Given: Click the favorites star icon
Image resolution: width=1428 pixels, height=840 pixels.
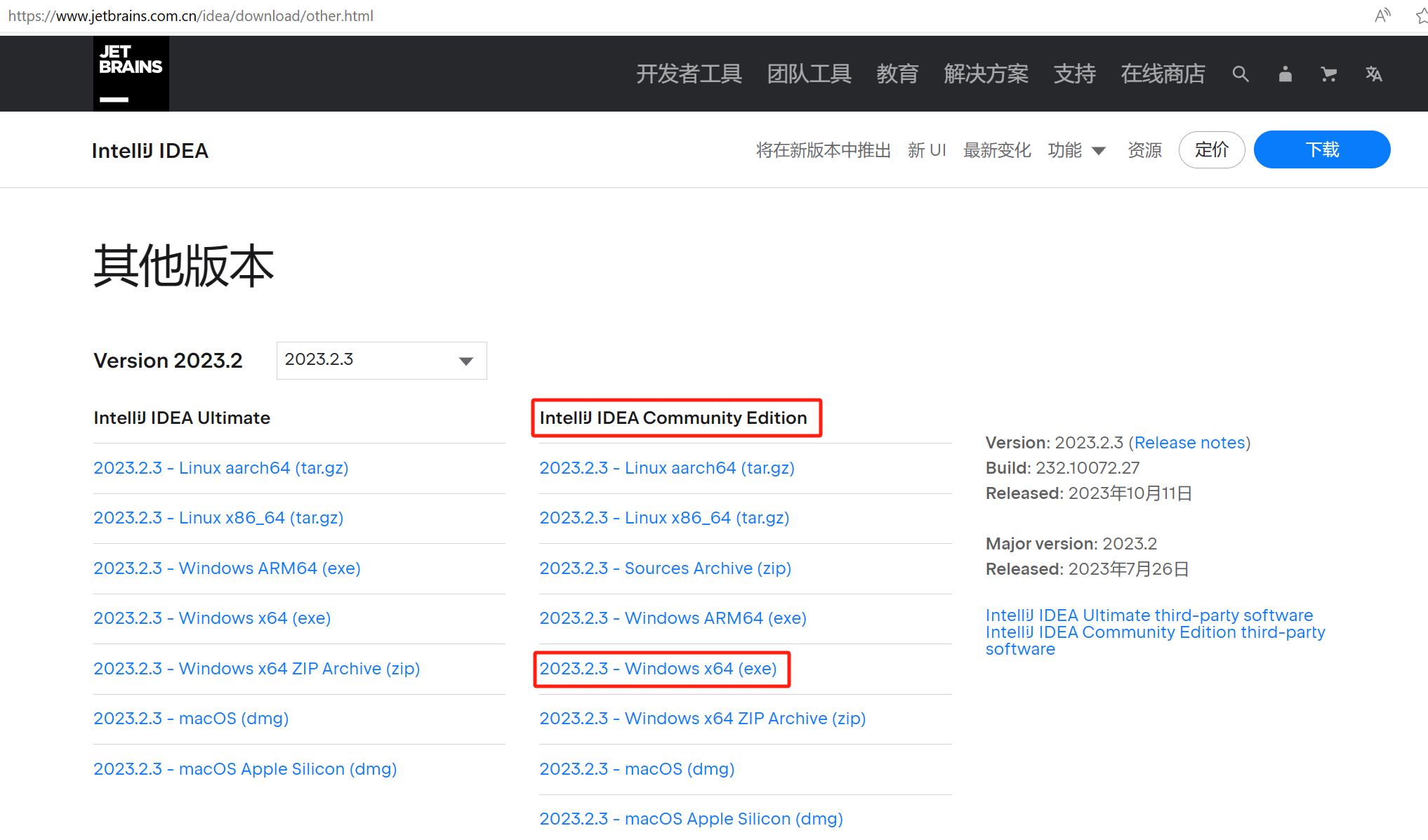Looking at the screenshot, I should pos(1421,15).
